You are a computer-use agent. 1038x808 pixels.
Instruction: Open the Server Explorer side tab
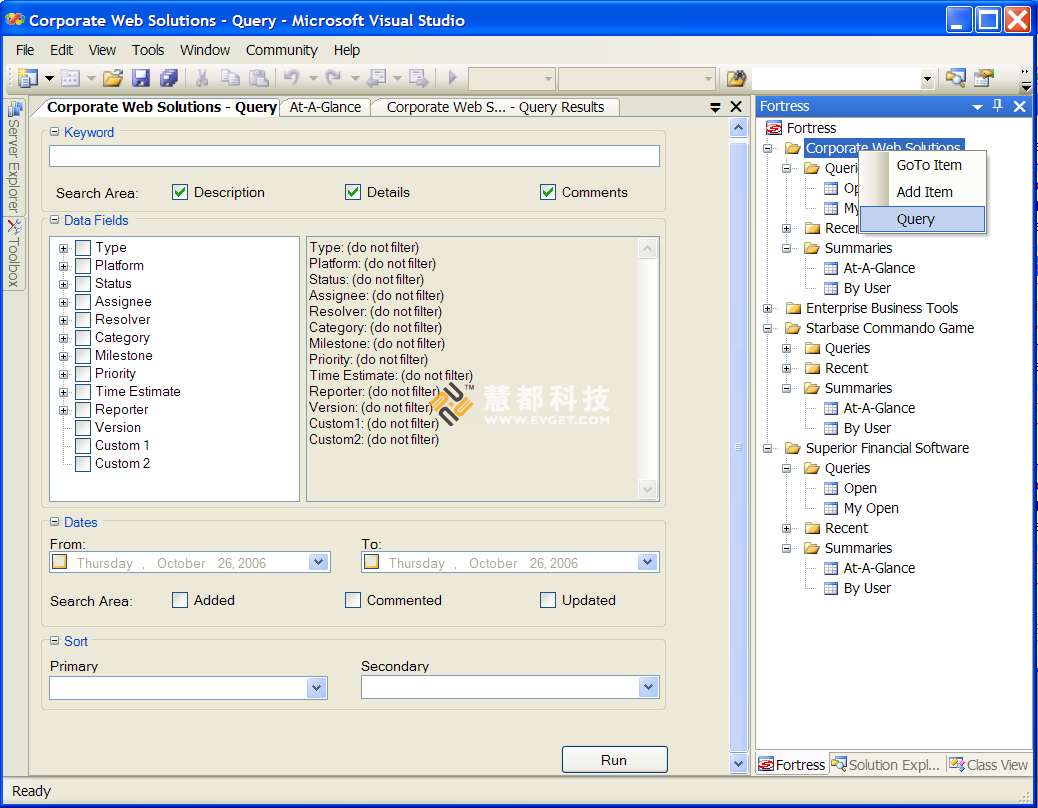(x=14, y=157)
